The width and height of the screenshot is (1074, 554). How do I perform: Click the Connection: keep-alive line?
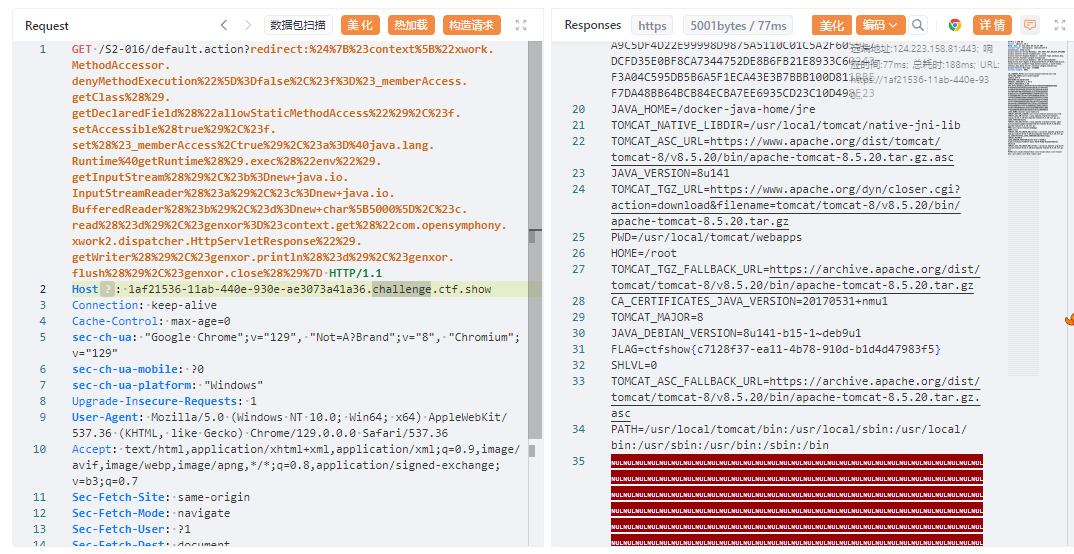pos(145,305)
